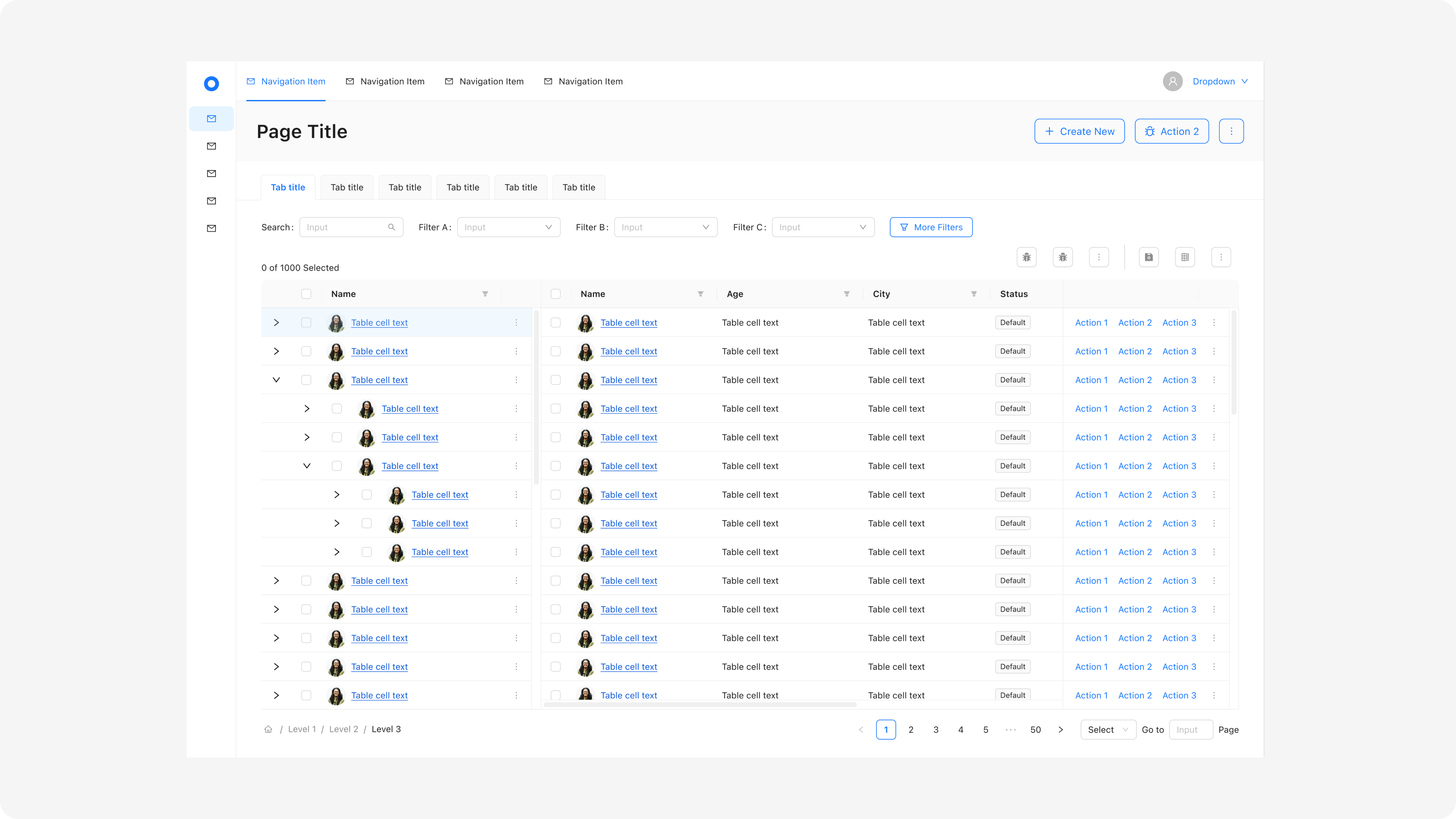Go to the next page using the right arrow
Screen dimensions: 1456x819
pos(1060,730)
